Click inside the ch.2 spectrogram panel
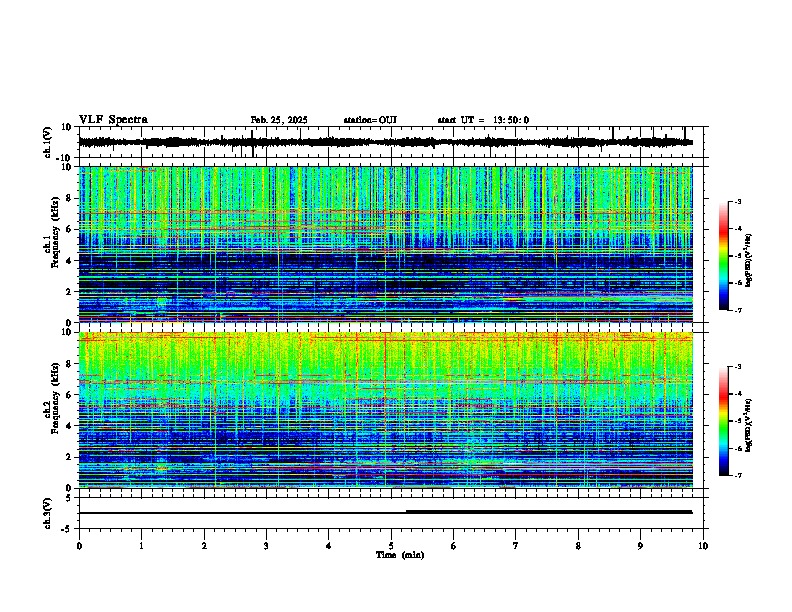 pyautogui.click(x=385, y=410)
